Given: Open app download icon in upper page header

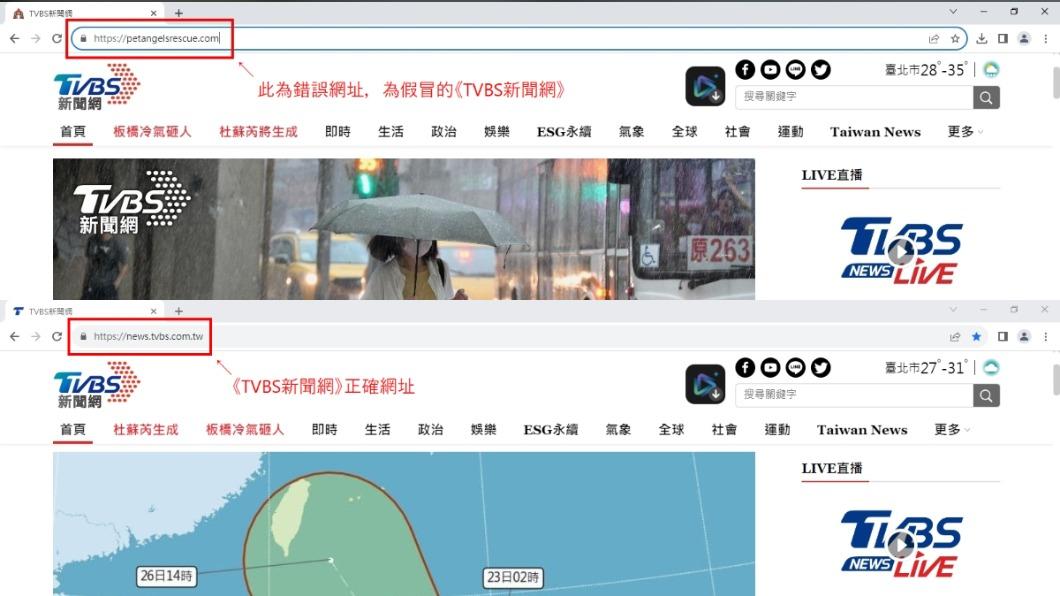Looking at the screenshot, I should point(705,86).
